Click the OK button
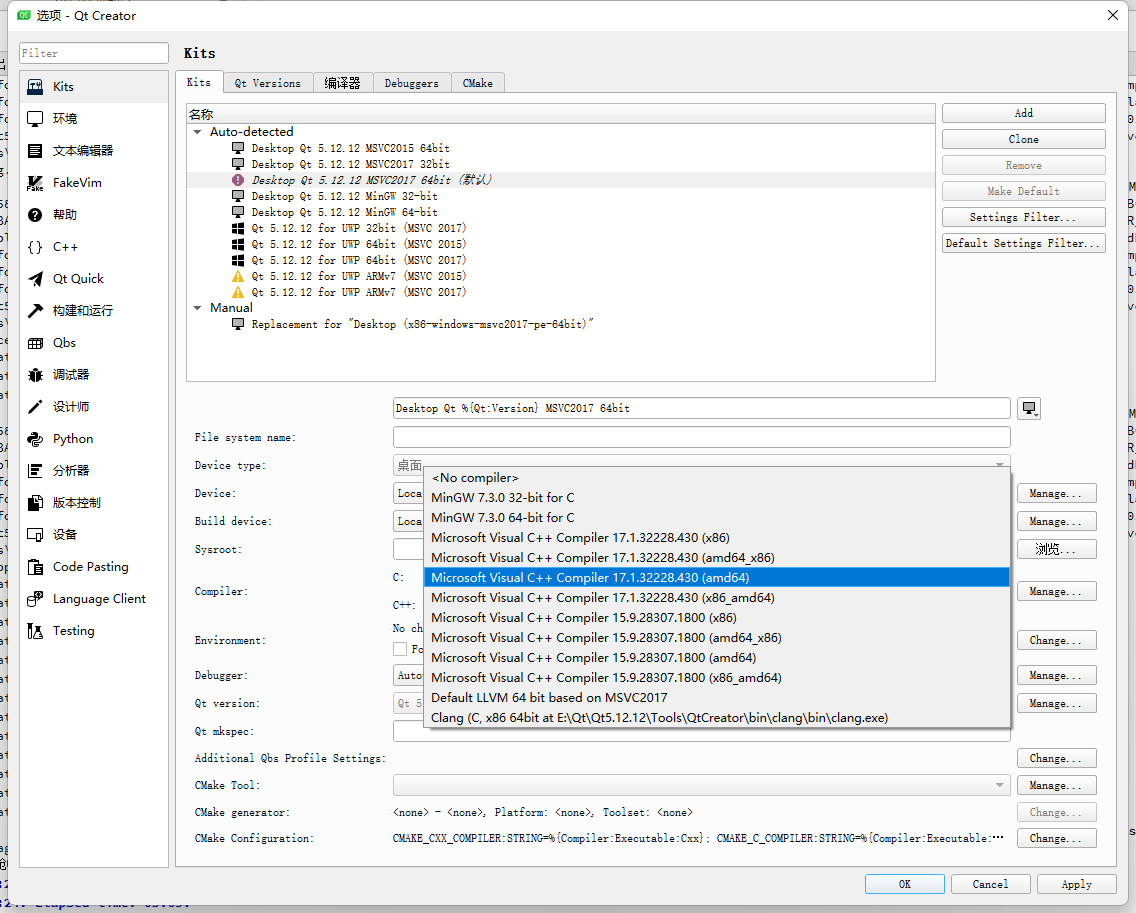The height and width of the screenshot is (913, 1136). 905,884
